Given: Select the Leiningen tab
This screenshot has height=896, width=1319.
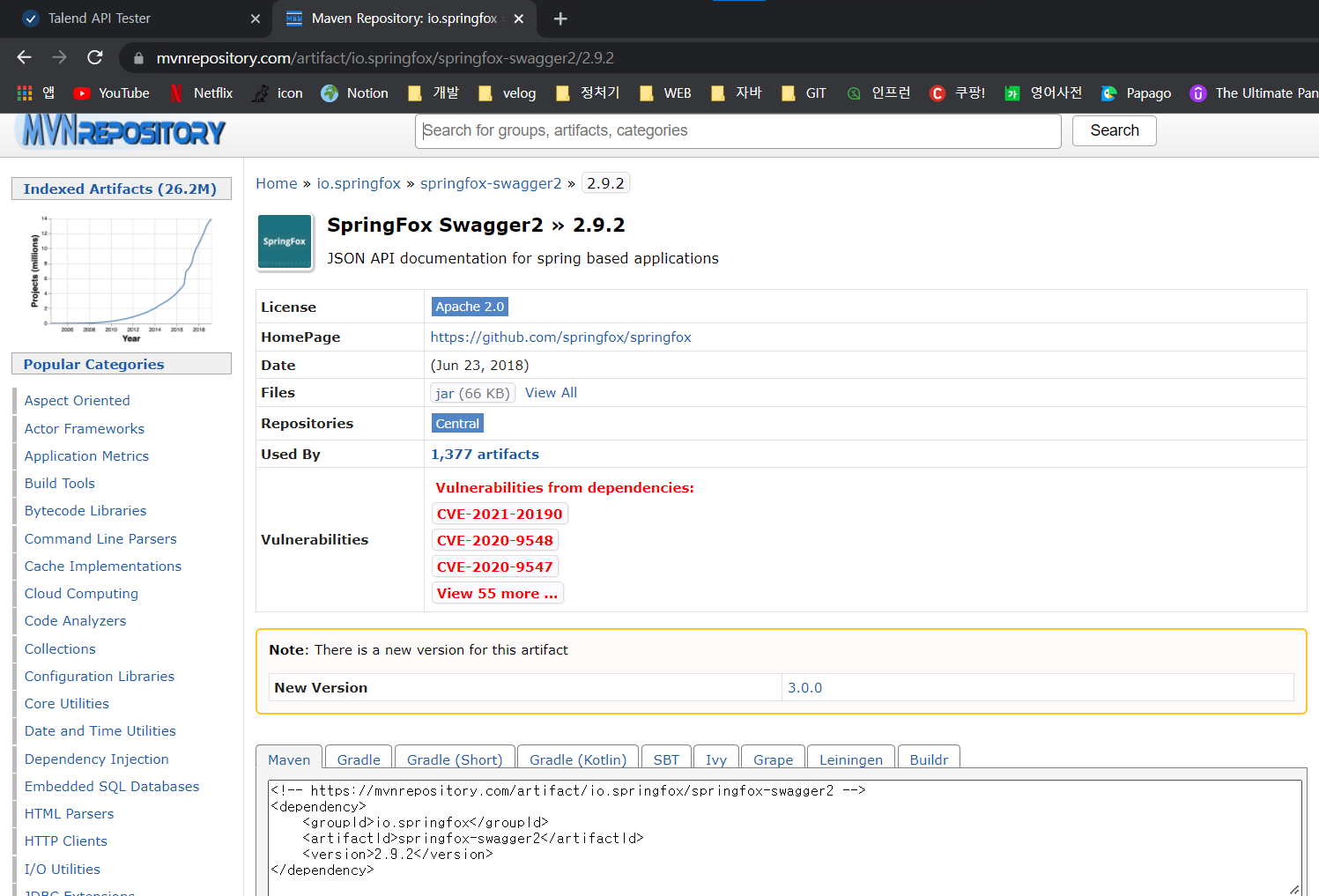Looking at the screenshot, I should point(851,759).
